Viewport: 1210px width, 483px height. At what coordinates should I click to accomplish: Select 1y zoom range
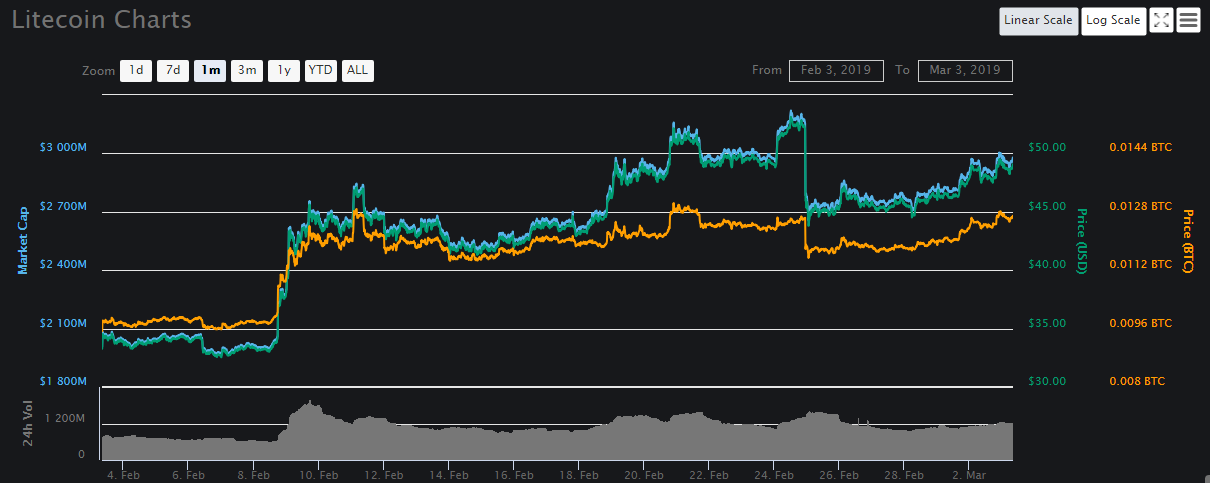[284, 70]
